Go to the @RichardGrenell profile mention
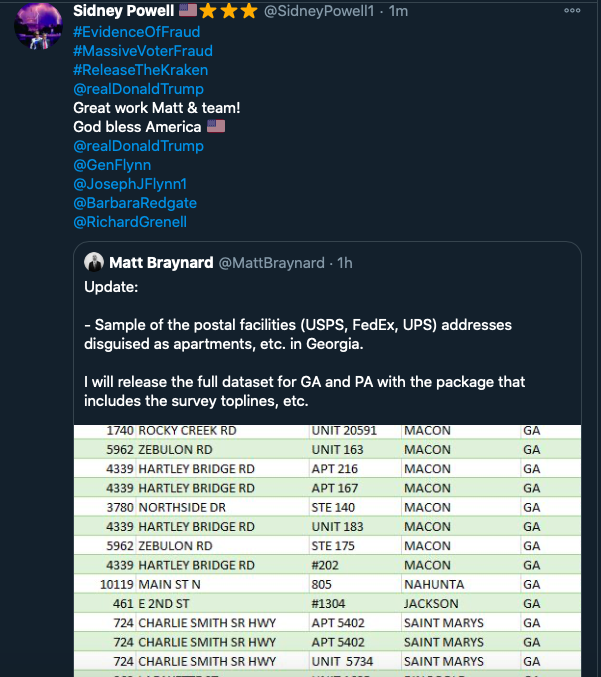Viewport: 601px width, 677px height. (x=130, y=222)
